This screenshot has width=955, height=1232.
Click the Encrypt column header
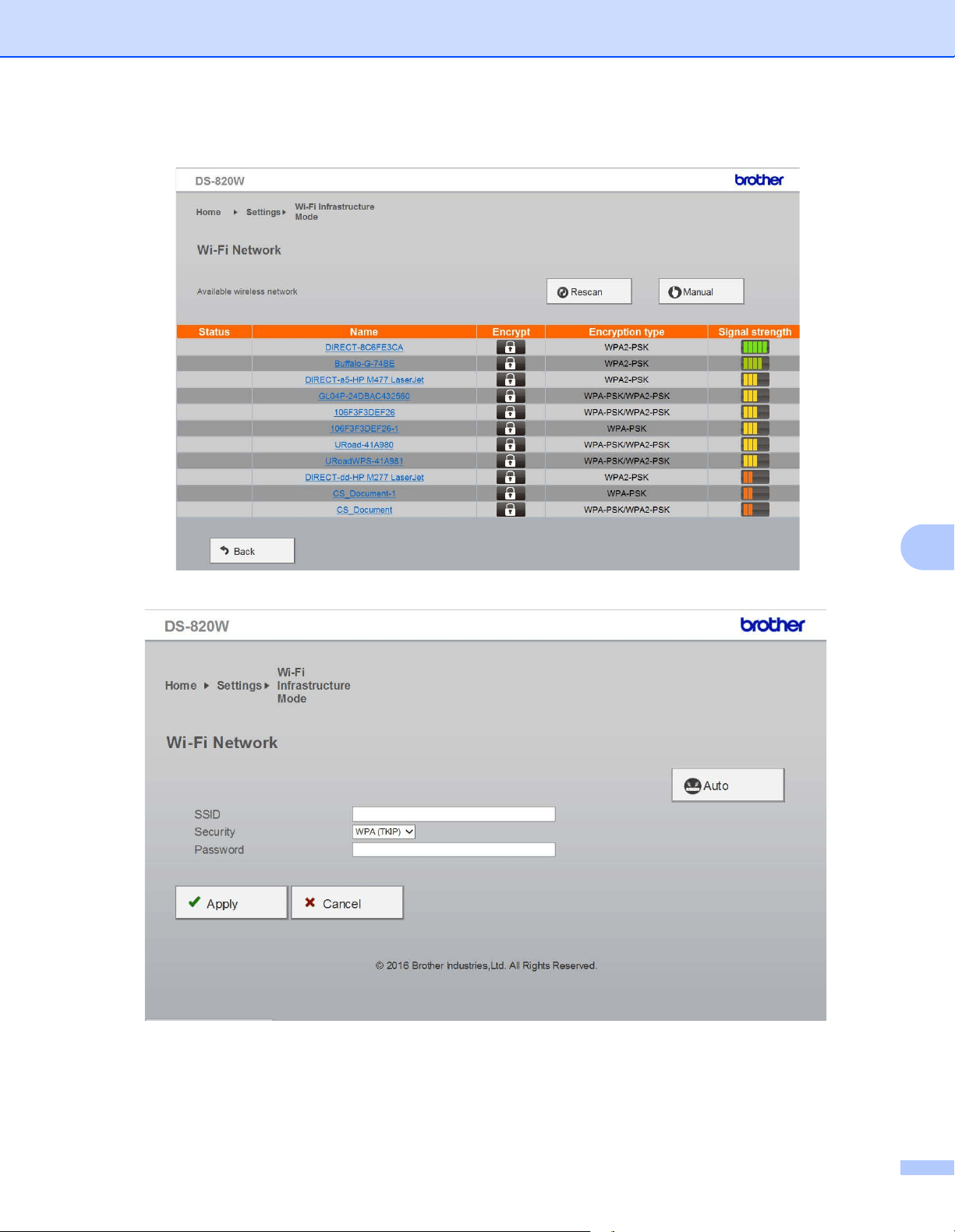511,332
